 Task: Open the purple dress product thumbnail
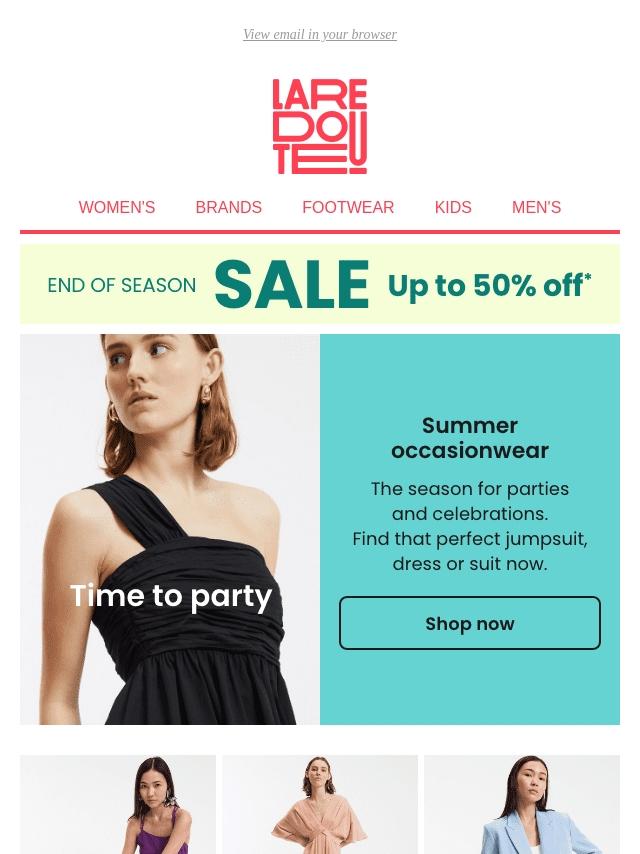pos(118,804)
